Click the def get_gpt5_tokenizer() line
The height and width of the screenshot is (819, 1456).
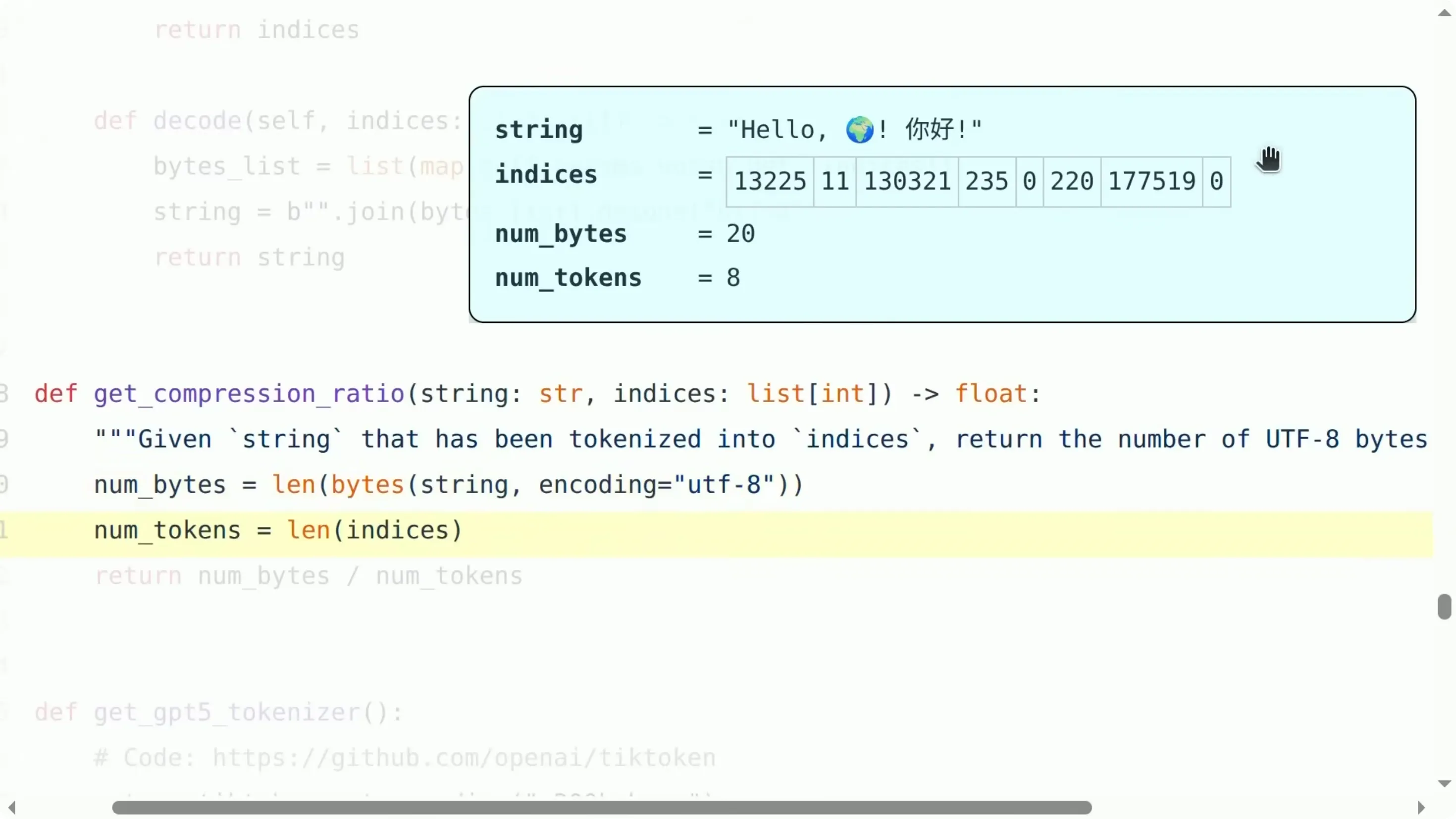pyautogui.click(x=219, y=712)
